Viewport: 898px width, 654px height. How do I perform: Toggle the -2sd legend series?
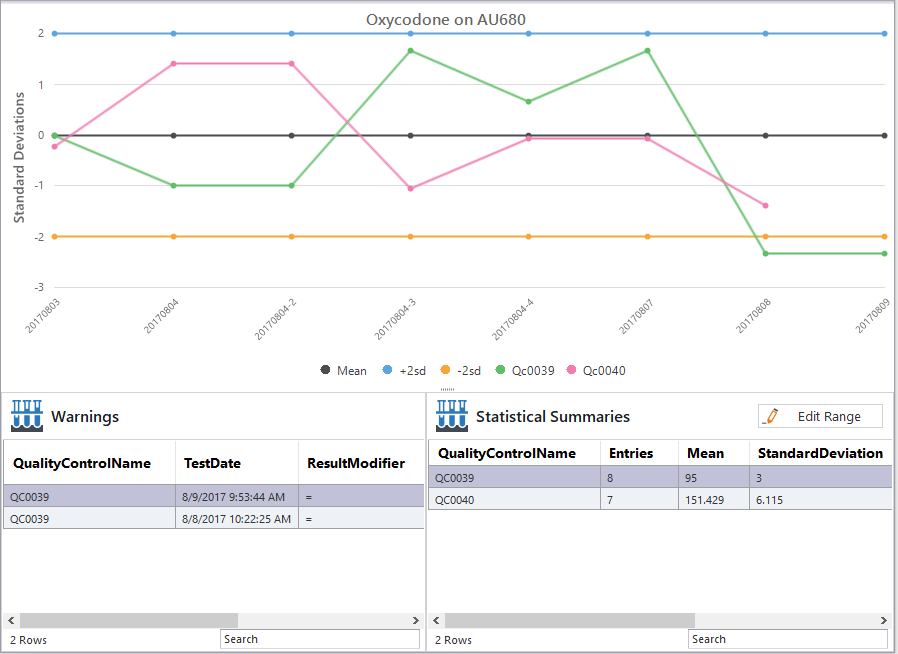[x=460, y=371]
